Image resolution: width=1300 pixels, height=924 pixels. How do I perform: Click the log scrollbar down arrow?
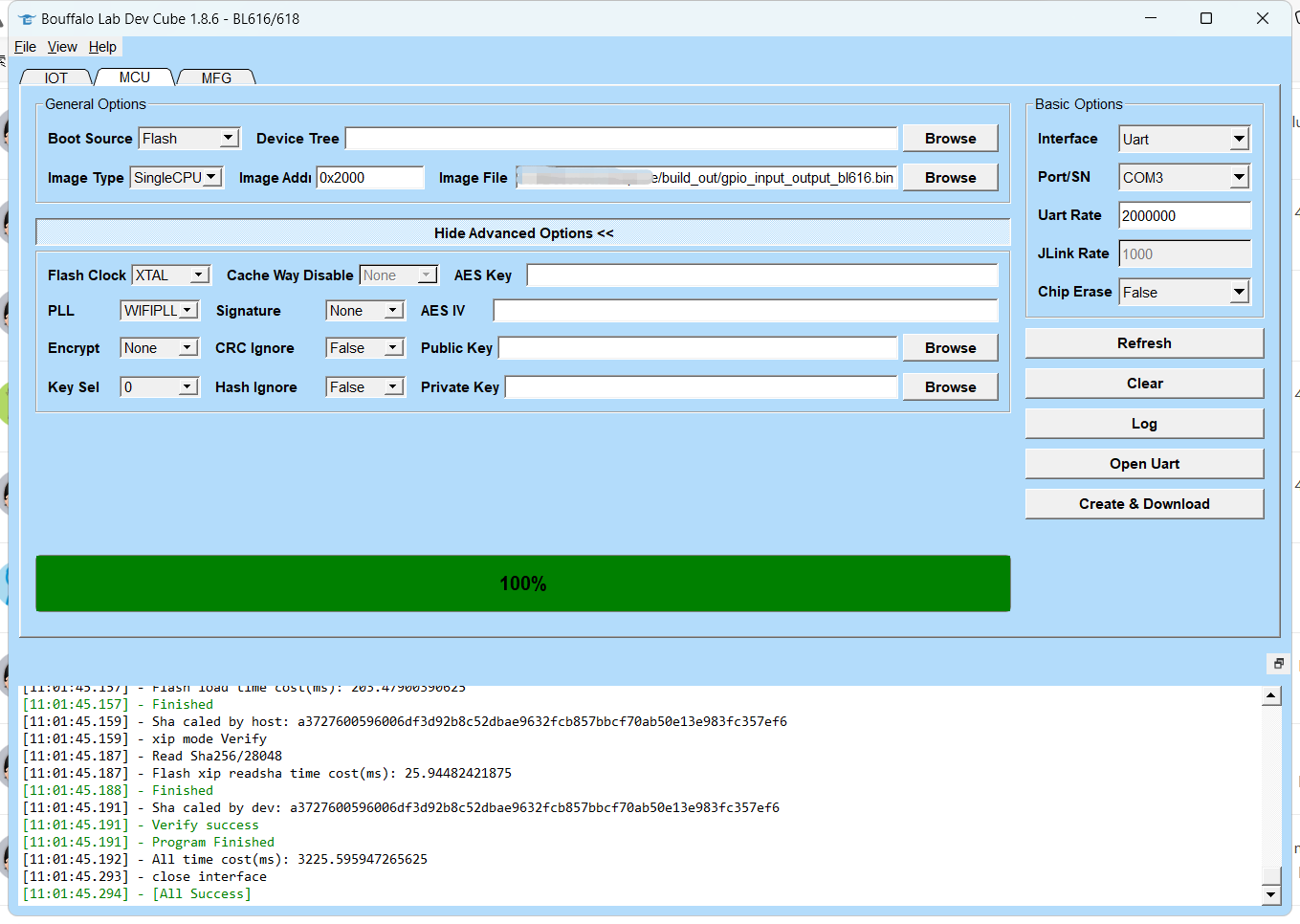click(x=1271, y=895)
